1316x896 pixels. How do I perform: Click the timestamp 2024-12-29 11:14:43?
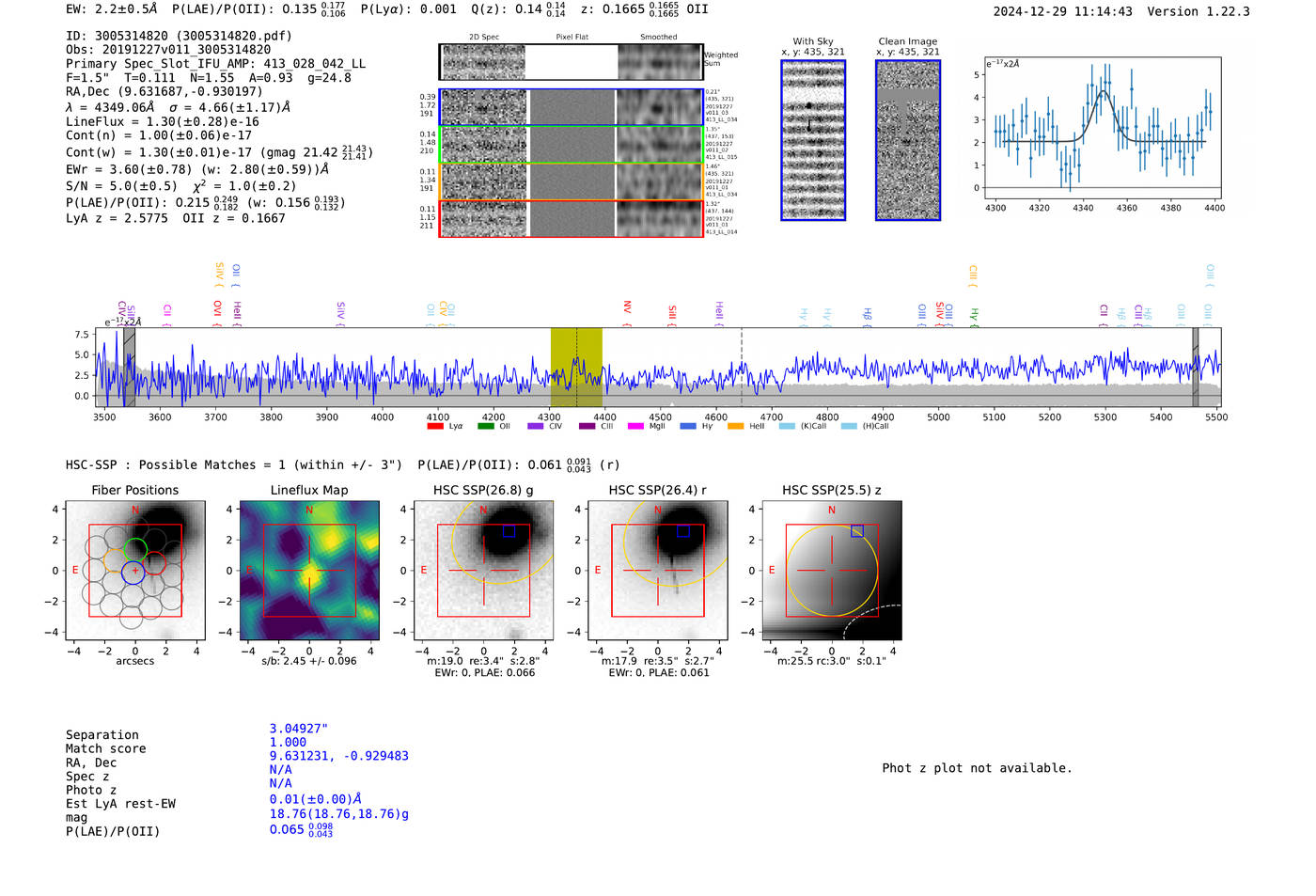coord(1062,11)
